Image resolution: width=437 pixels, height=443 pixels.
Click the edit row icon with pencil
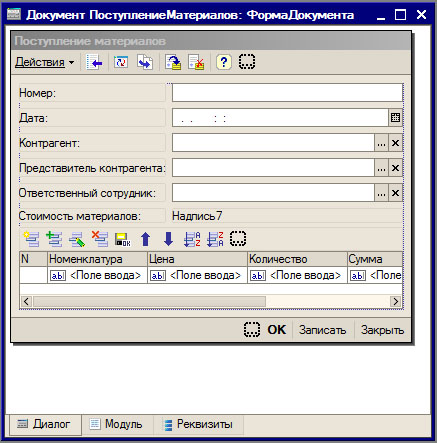[77, 239]
